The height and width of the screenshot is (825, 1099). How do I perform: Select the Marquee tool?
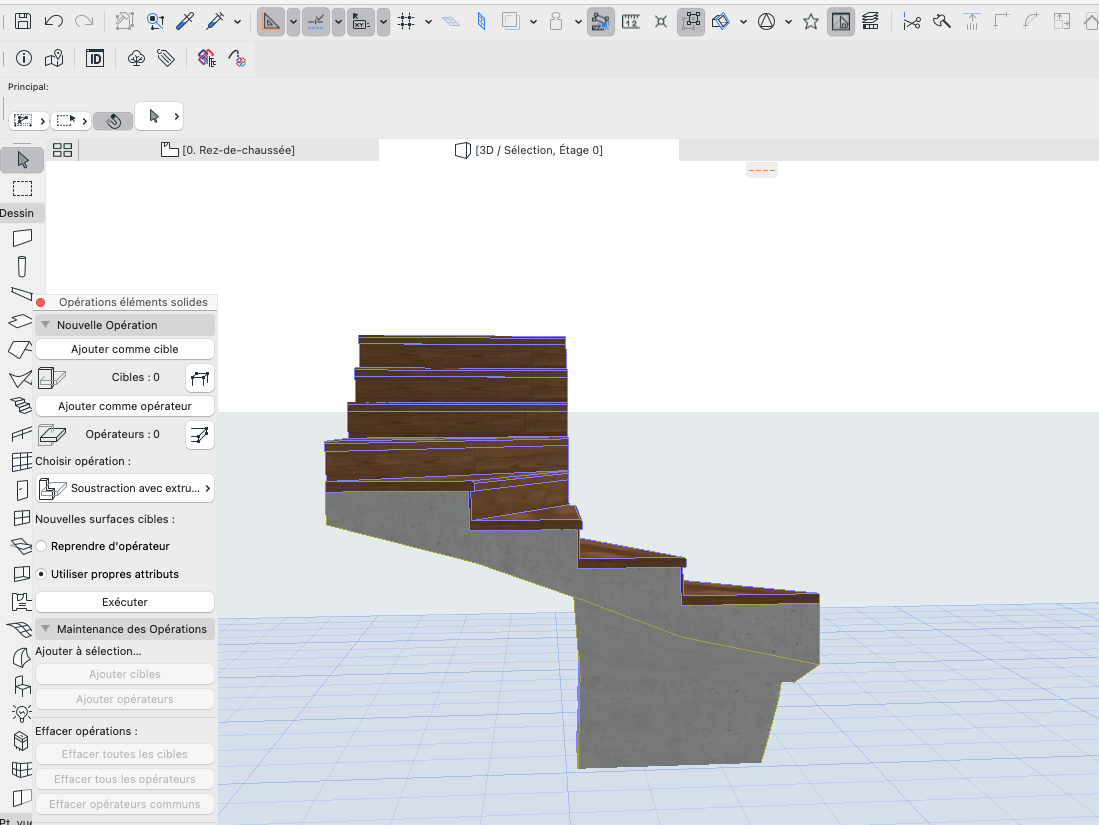click(x=22, y=189)
